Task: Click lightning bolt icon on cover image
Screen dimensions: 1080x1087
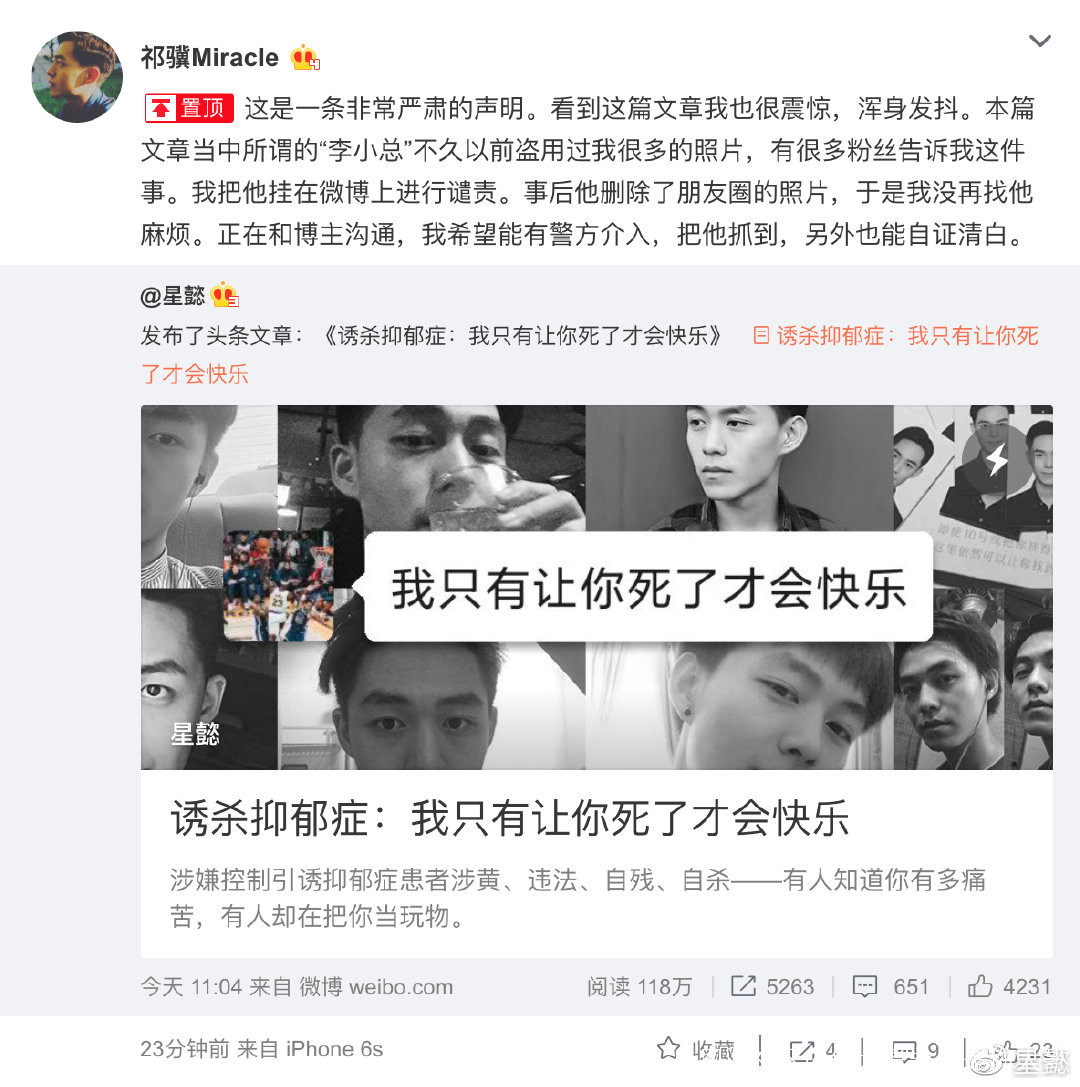Action: pos(997,458)
